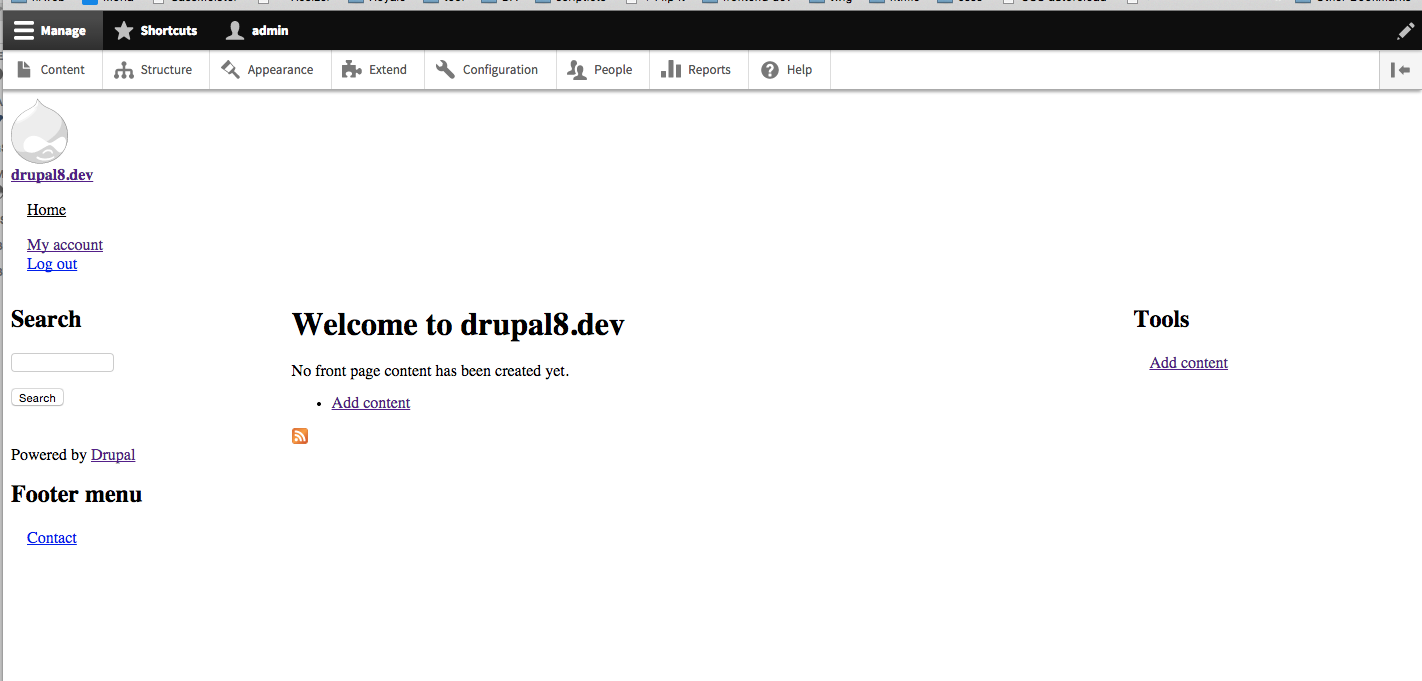Open the drupal8.dev site name link
The height and width of the screenshot is (681, 1422).
coord(52,175)
